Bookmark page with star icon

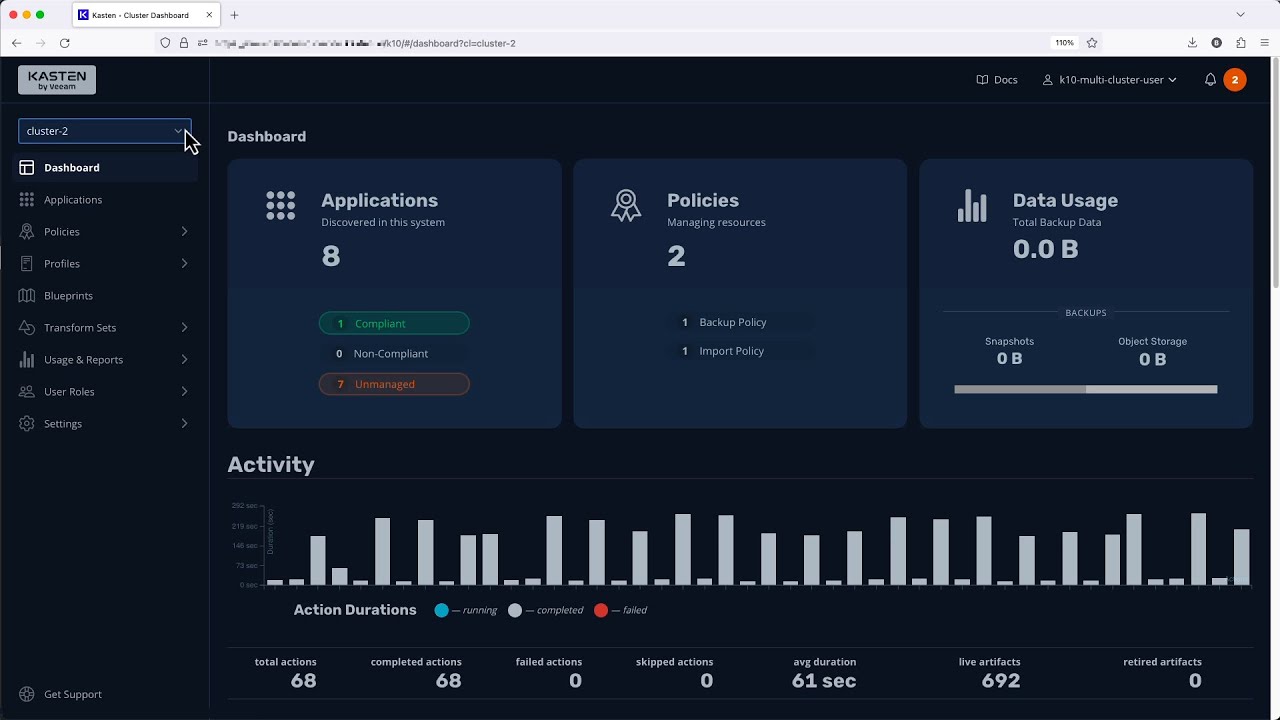tap(1092, 43)
